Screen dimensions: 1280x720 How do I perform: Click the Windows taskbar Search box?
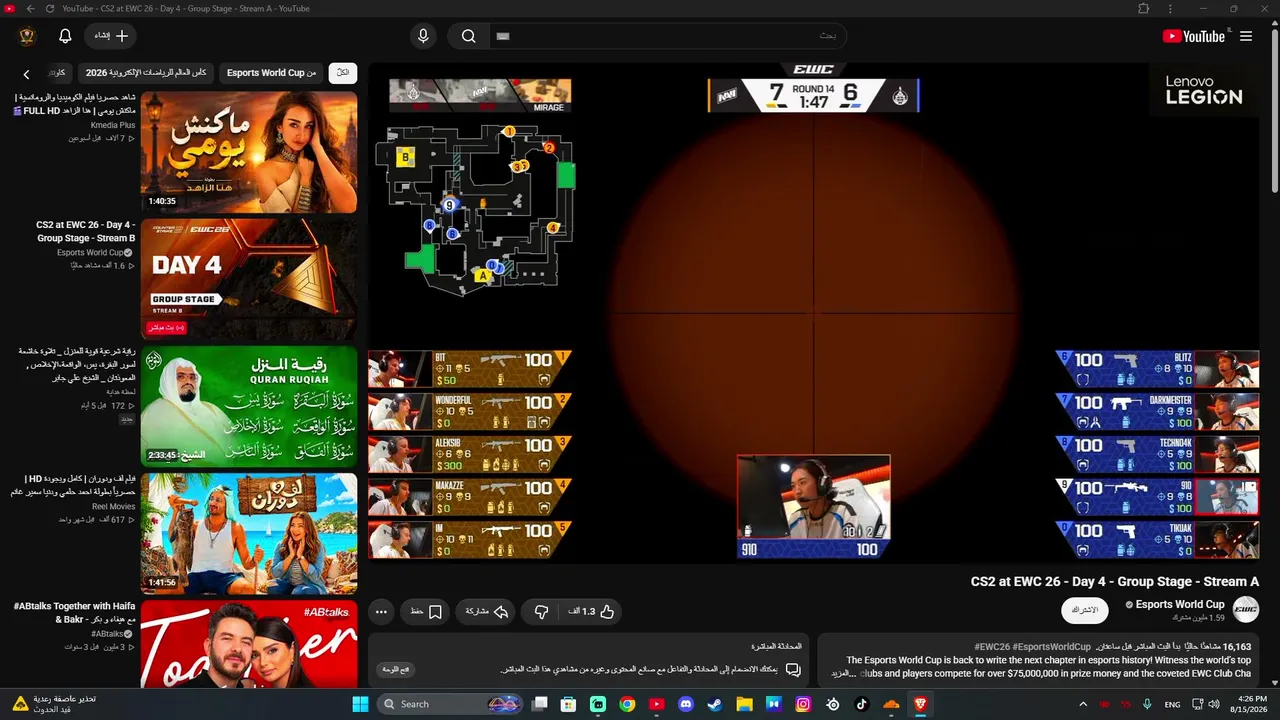pos(451,704)
